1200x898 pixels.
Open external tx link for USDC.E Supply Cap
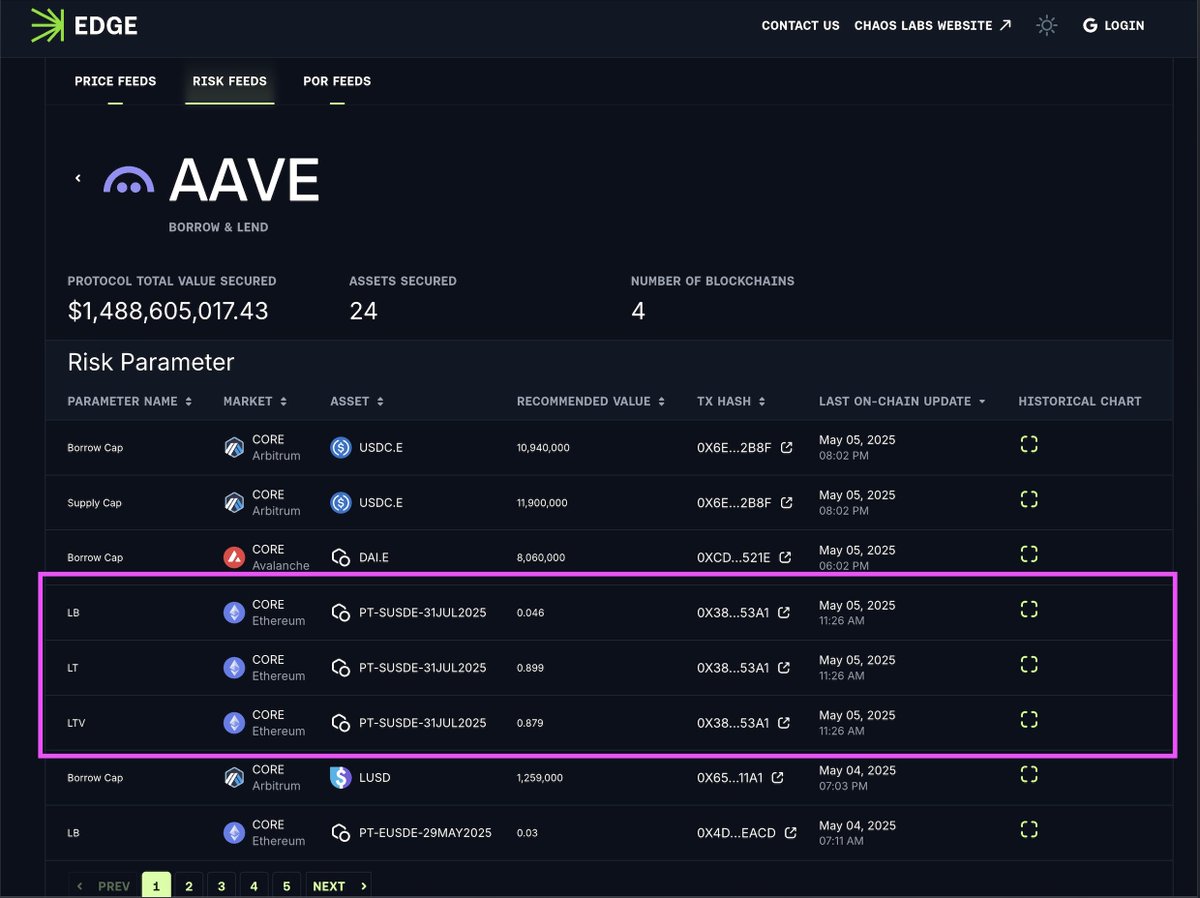click(787, 502)
